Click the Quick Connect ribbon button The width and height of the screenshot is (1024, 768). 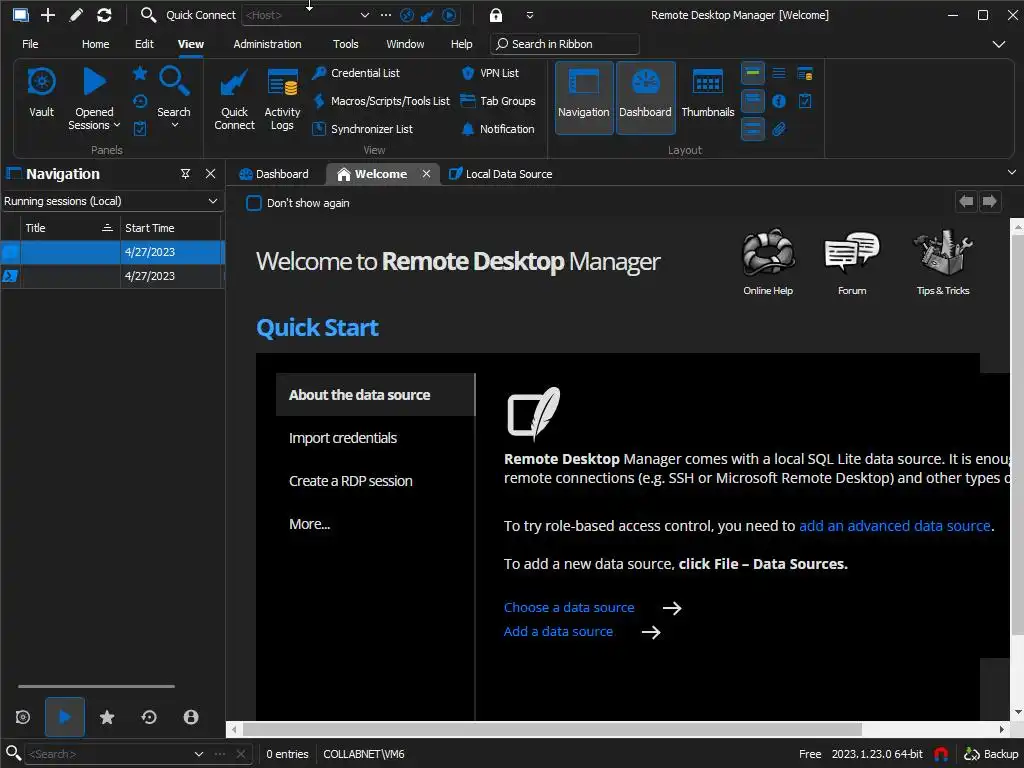(234, 99)
